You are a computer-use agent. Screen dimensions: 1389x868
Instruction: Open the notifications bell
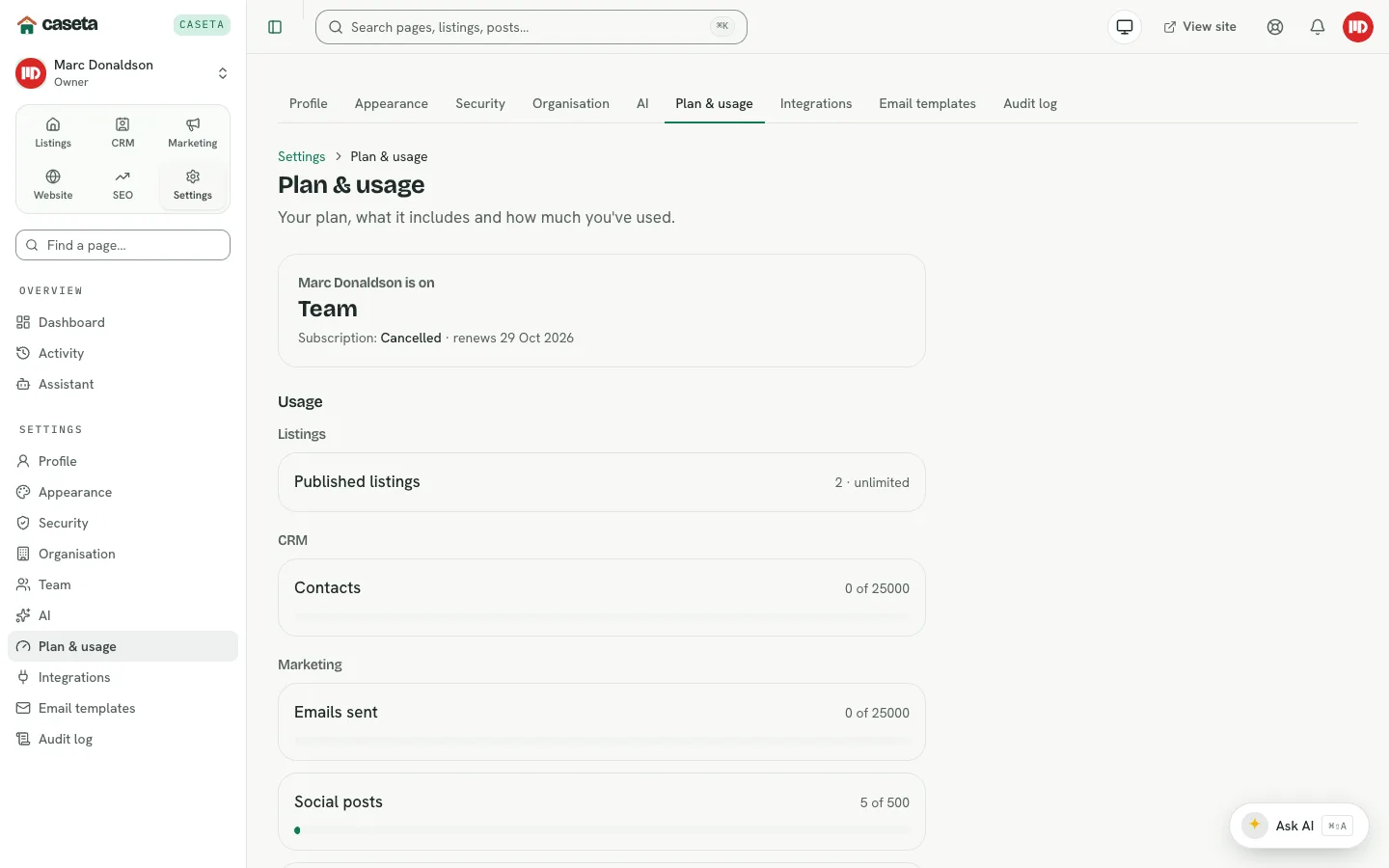[1318, 27]
